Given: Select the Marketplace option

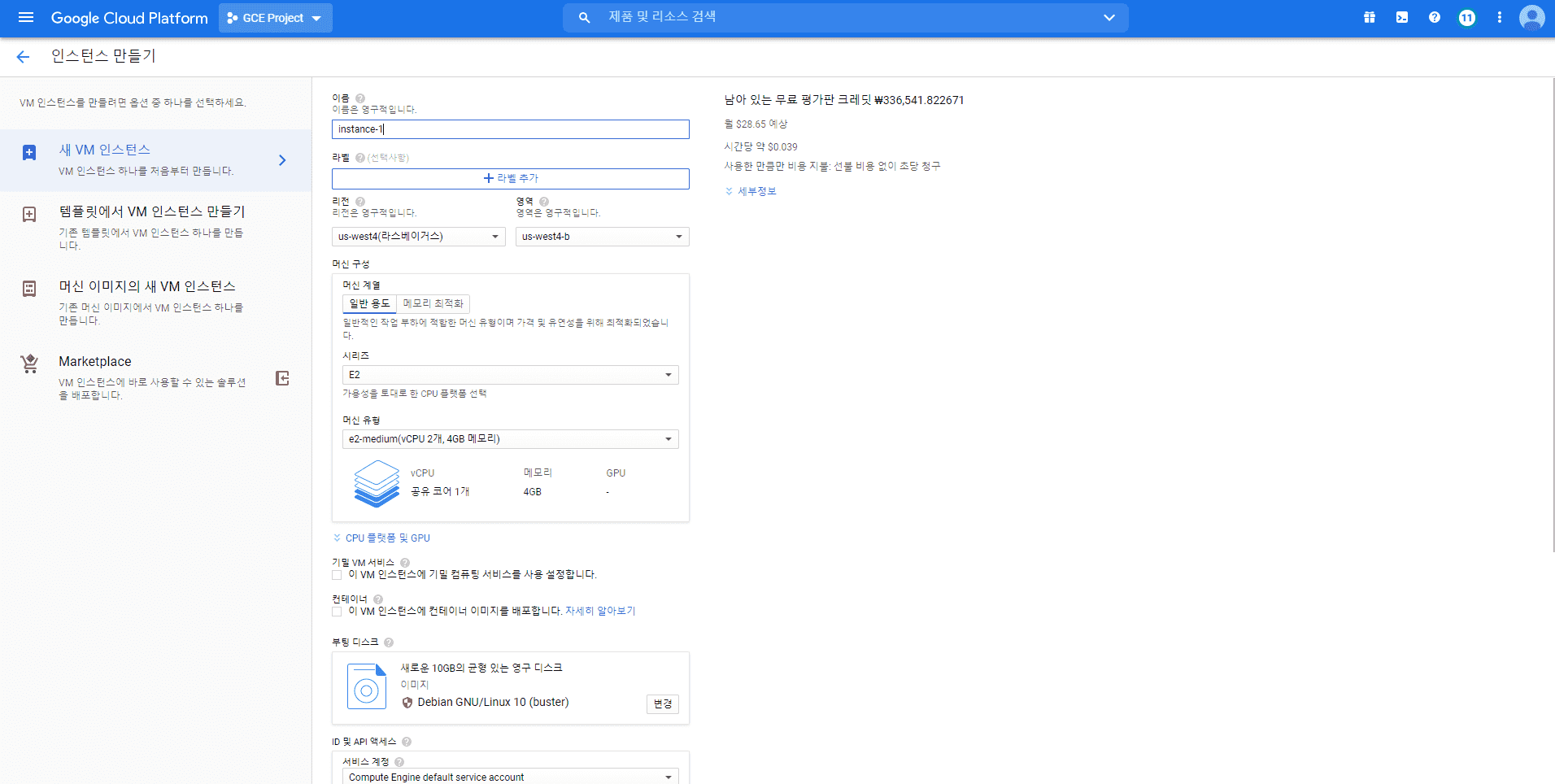Looking at the screenshot, I should click(x=156, y=377).
